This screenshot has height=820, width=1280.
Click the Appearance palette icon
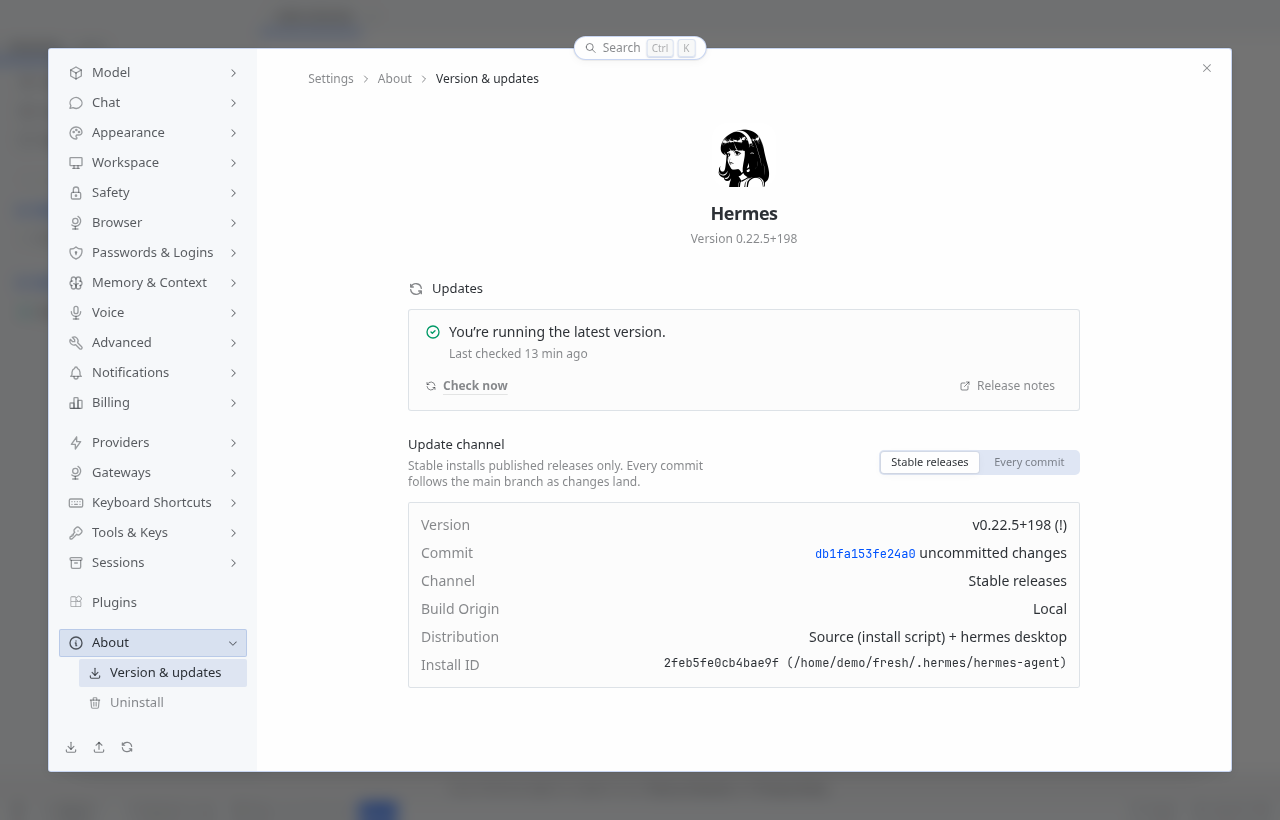click(x=76, y=132)
